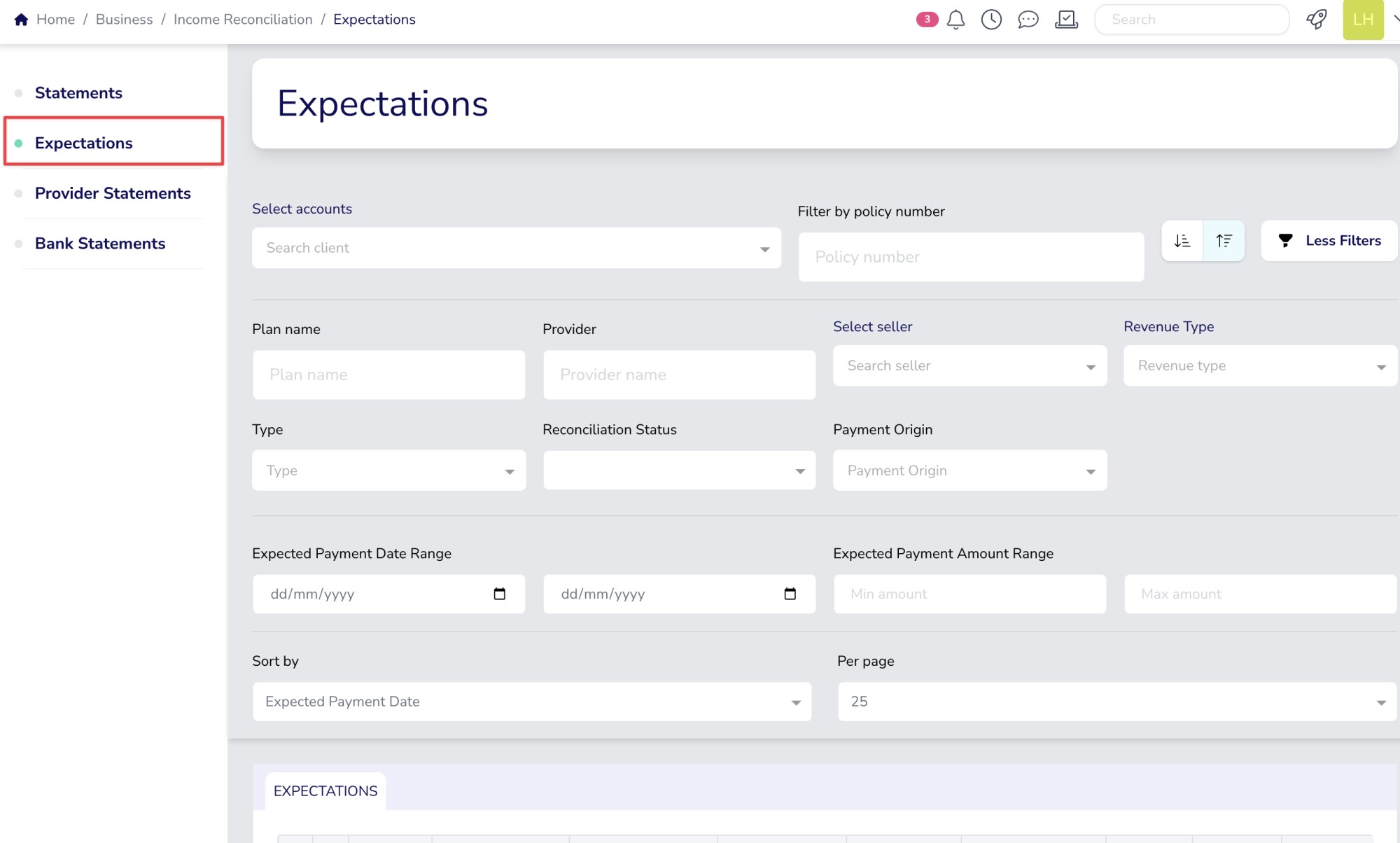
Task: Go to Provider Statements in sidebar
Action: [113, 193]
